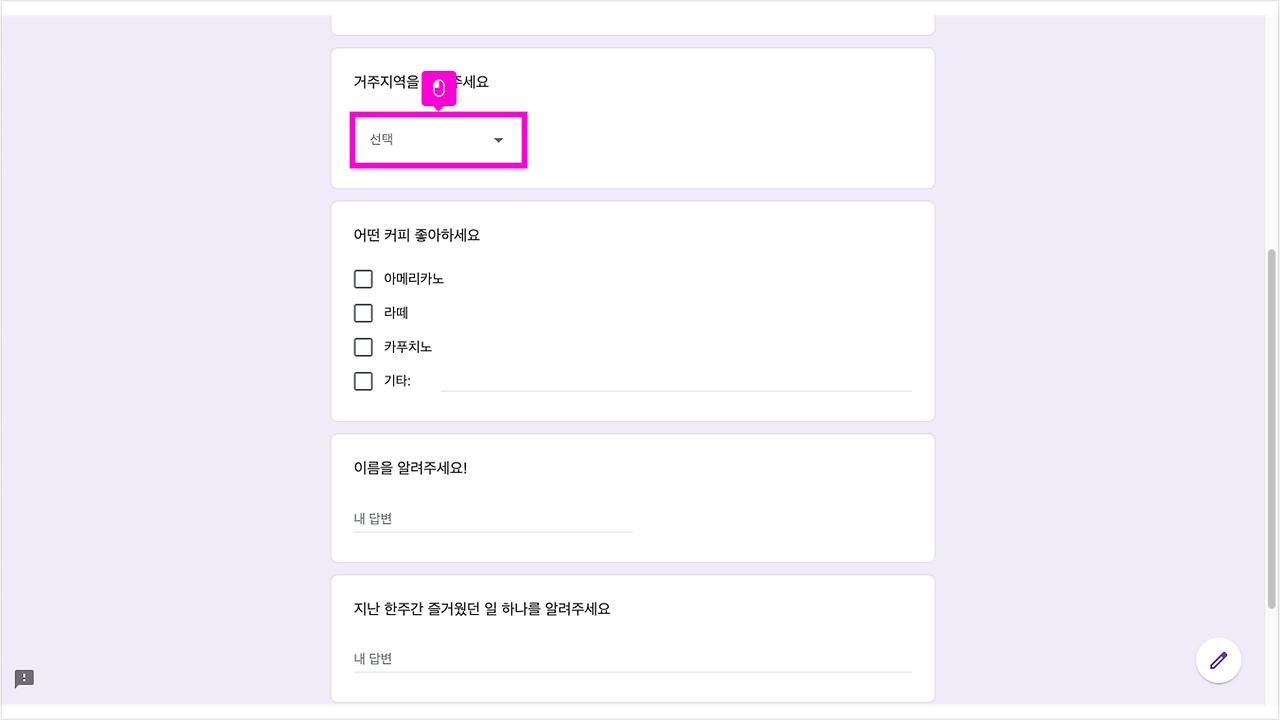This screenshot has width=1280, height=720.
Task: Enable the 기타 checkbox
Action: (x=363, y=381)
